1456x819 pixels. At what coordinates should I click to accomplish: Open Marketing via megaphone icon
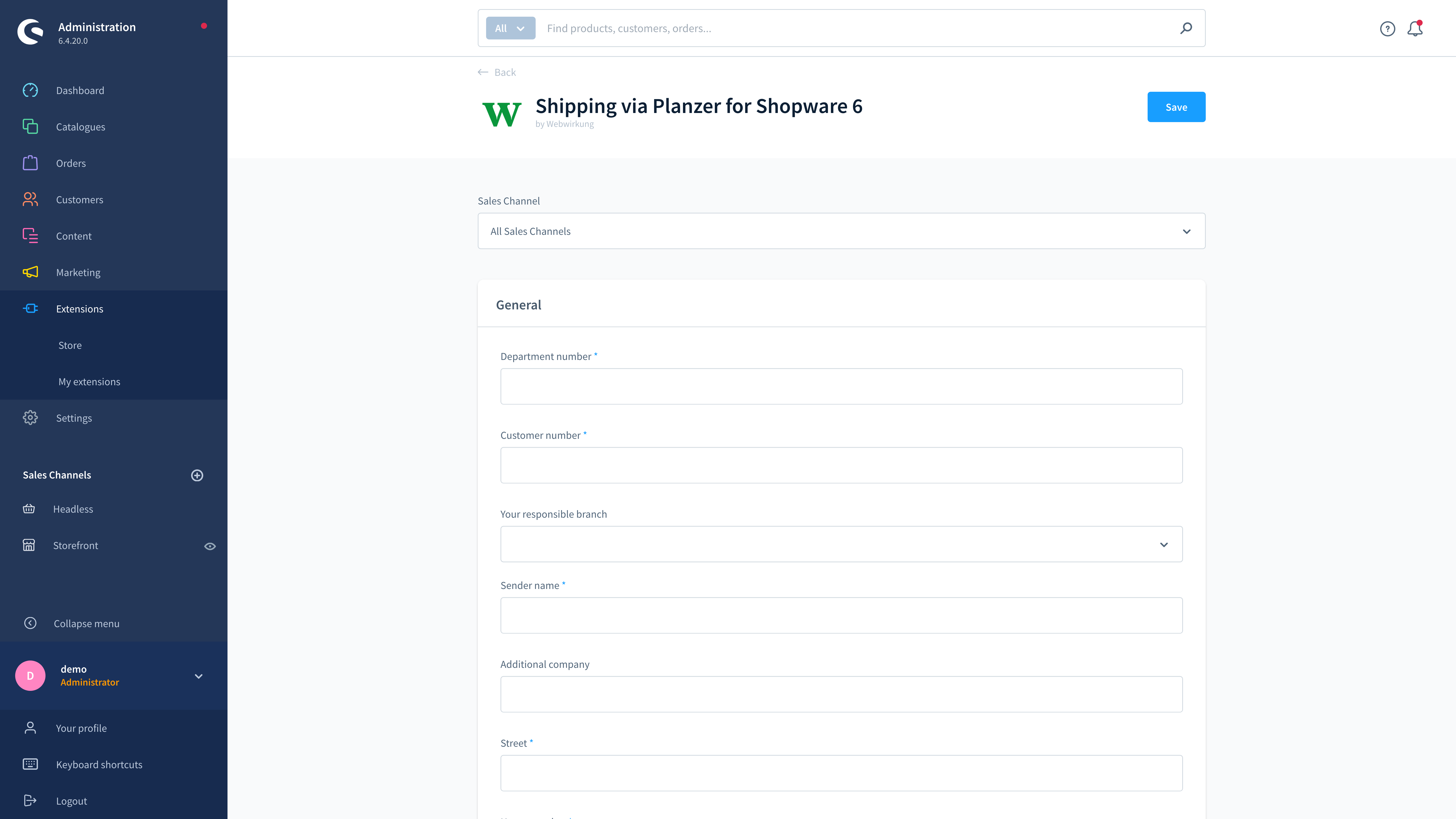coord(30,272)
